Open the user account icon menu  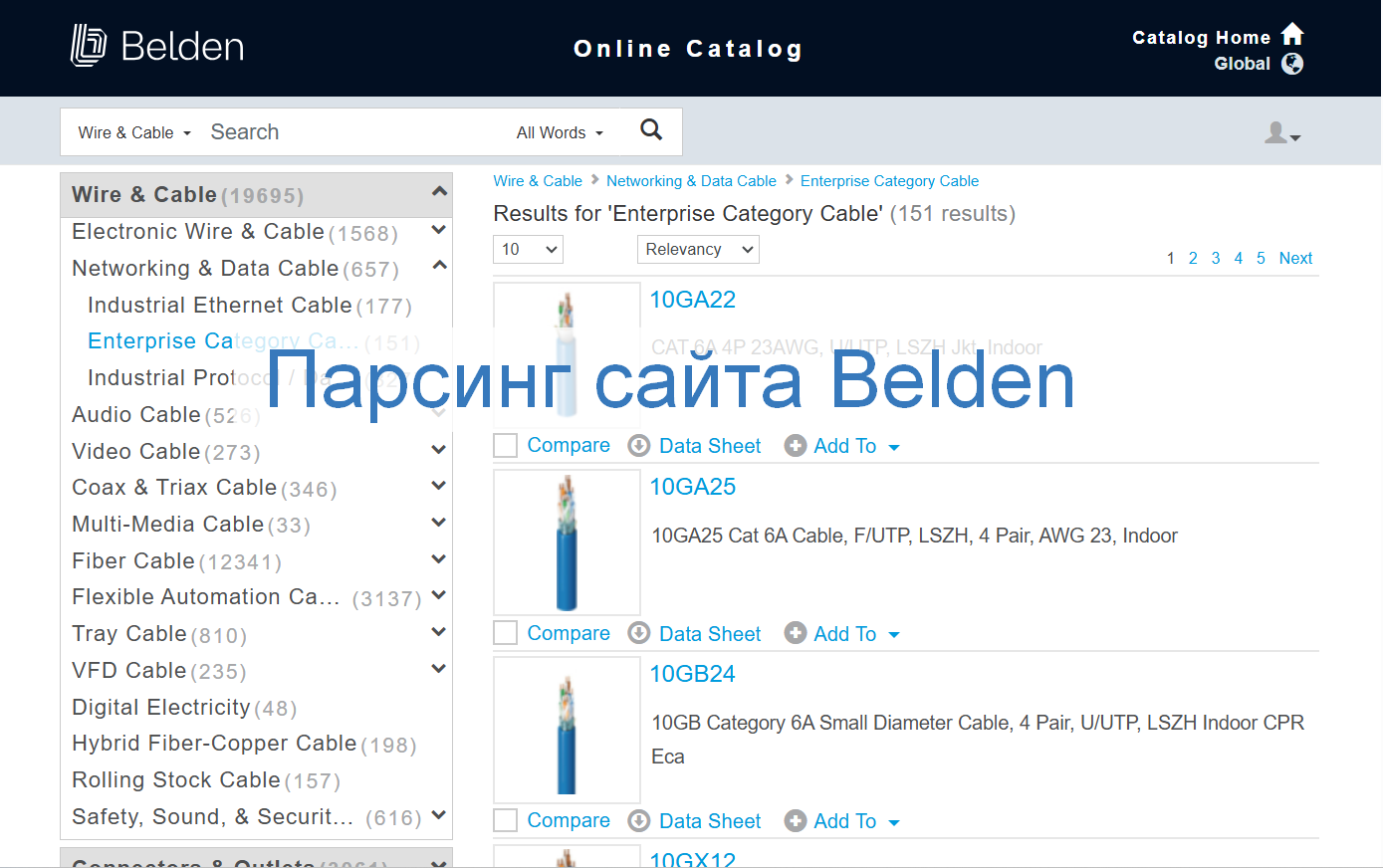point(1282,132)
